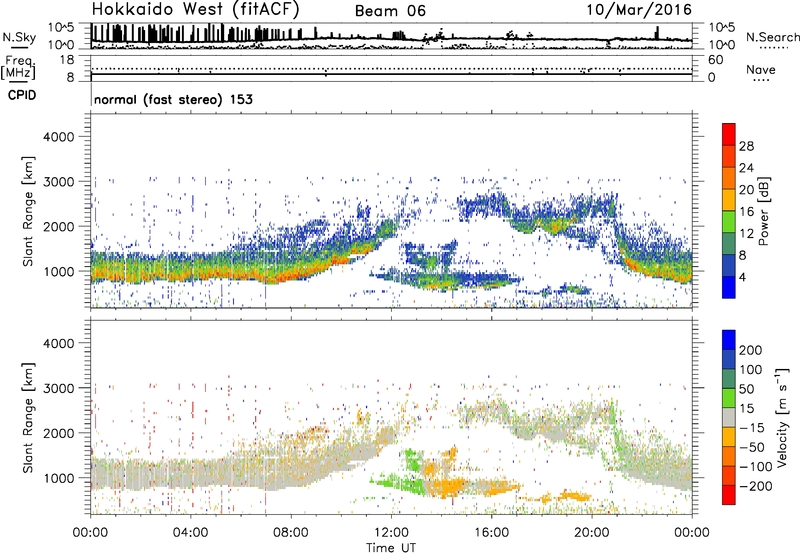The width and height of the screenshot is (800, 554).
Task: Click the '4000' tick in power panel
Action: click(x=58, y=137)
